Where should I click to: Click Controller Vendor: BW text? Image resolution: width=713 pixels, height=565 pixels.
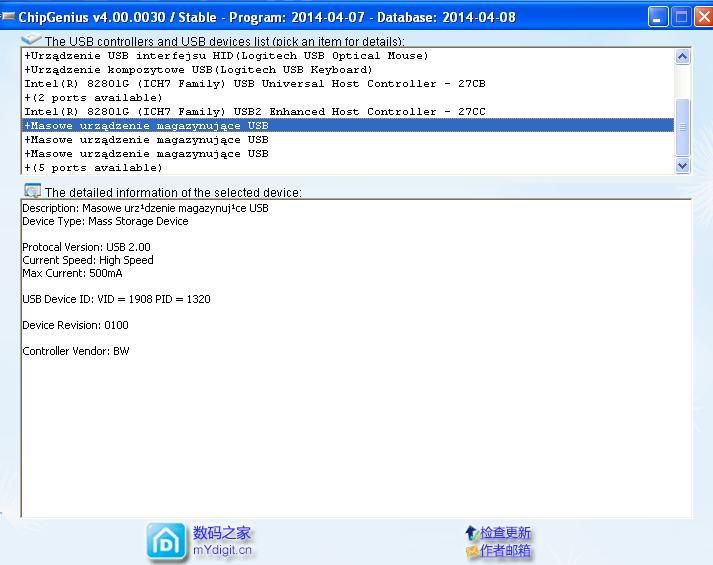pos(76,351)
